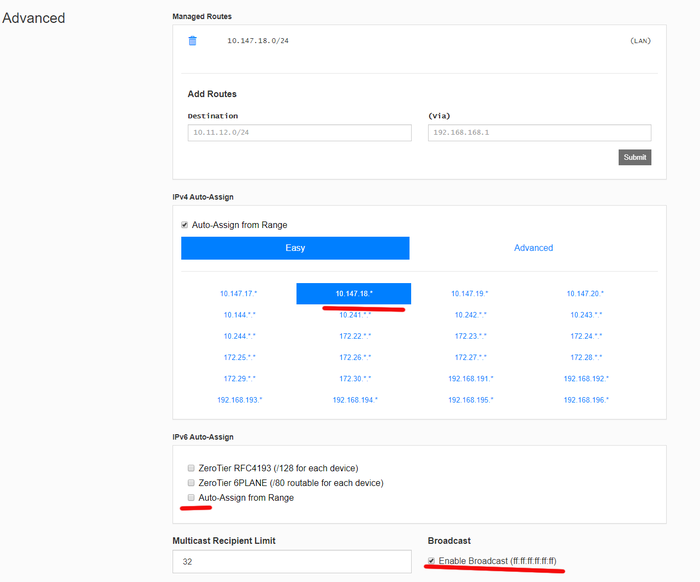Switch to the Advanced tab
Screen dimensions: 700x582
tap(533, 248)
